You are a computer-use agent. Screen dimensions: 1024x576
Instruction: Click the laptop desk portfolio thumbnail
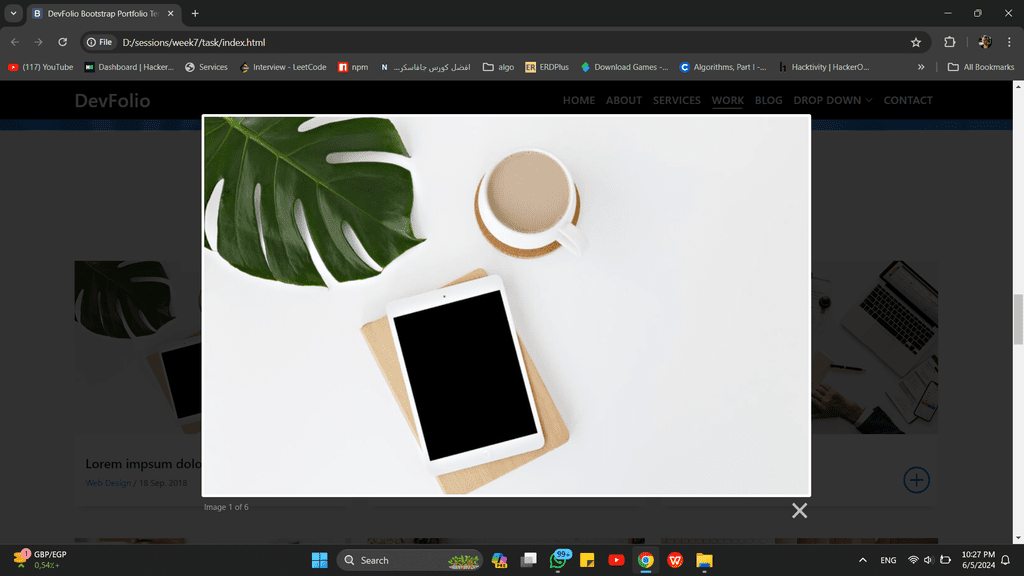pos(874,347)
